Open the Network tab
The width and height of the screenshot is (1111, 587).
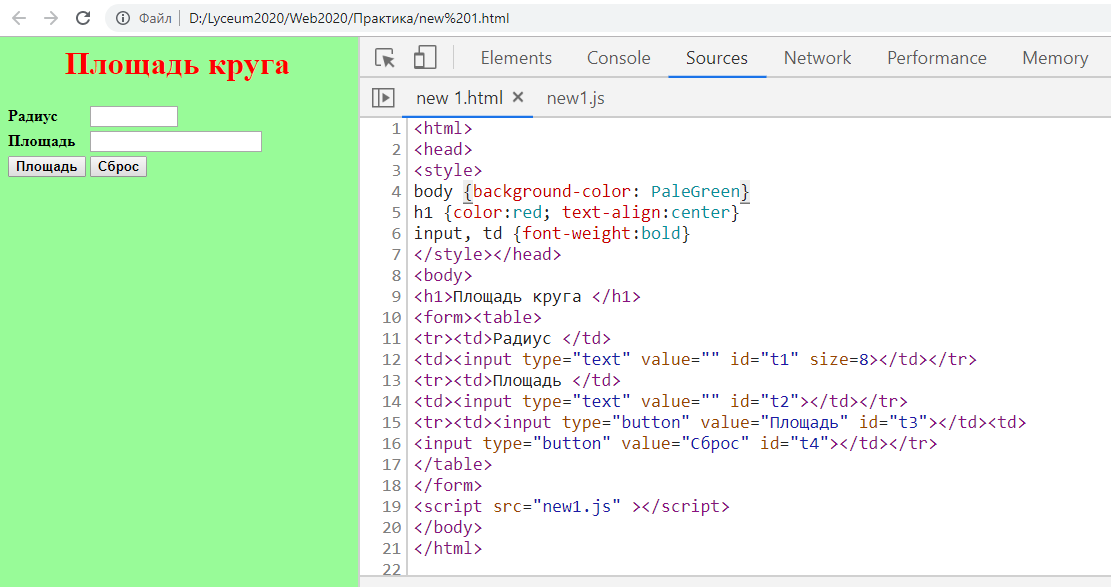(817, 58)
